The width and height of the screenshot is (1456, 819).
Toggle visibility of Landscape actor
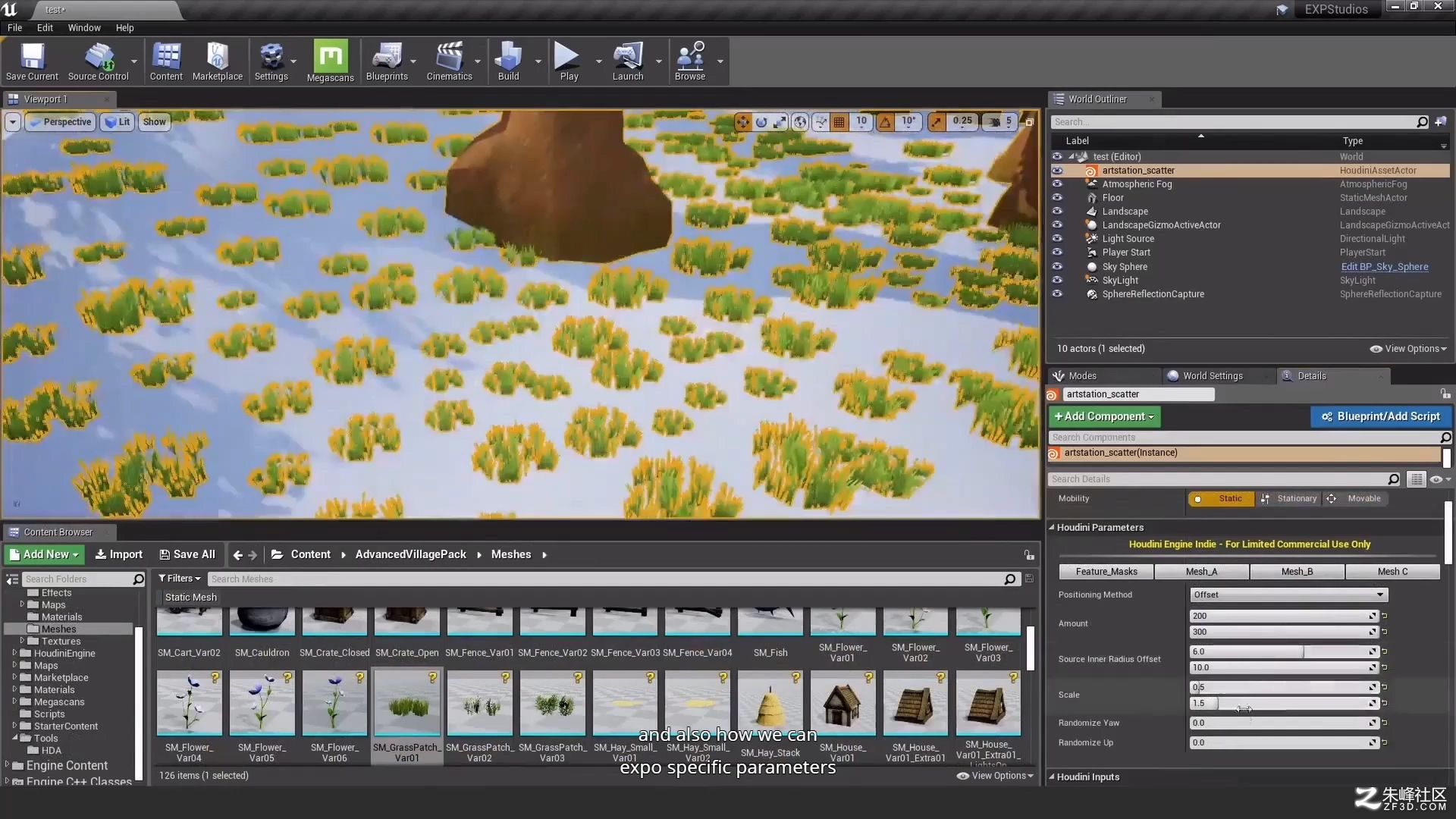tap(1057, 212)
